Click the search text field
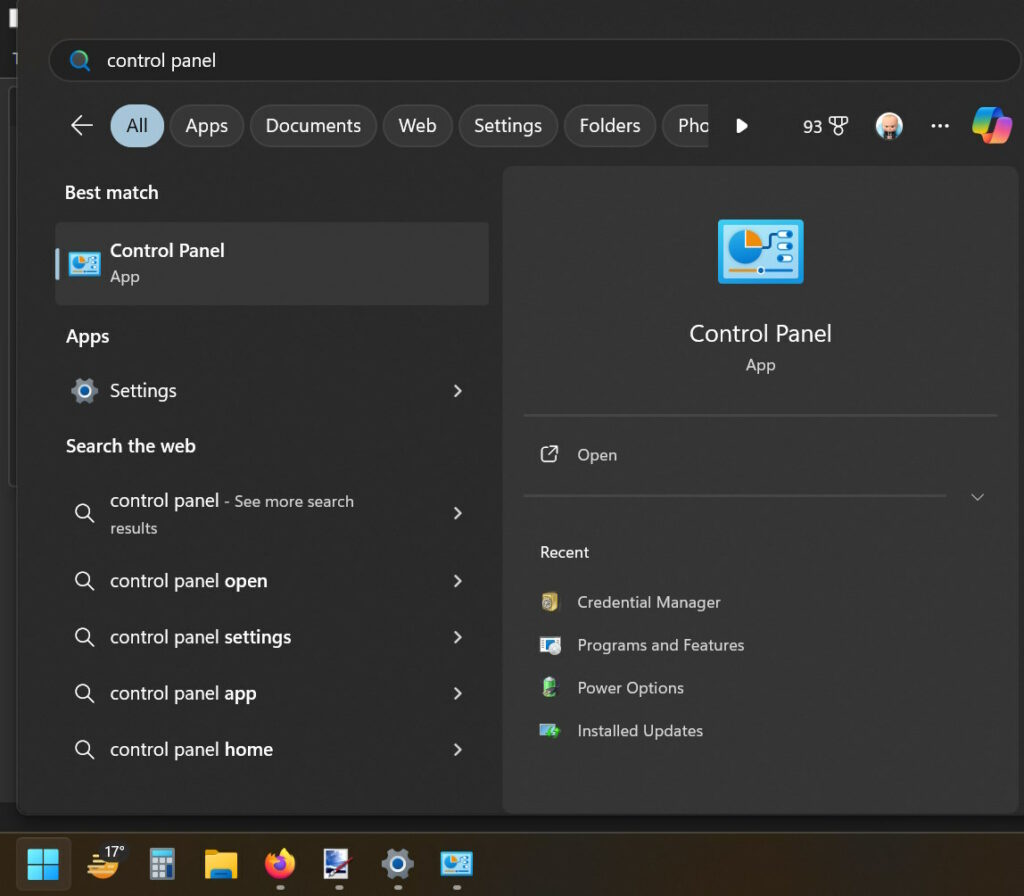Image resolution: width=1024 pixels, height=896 pixels. pos(534,60)
